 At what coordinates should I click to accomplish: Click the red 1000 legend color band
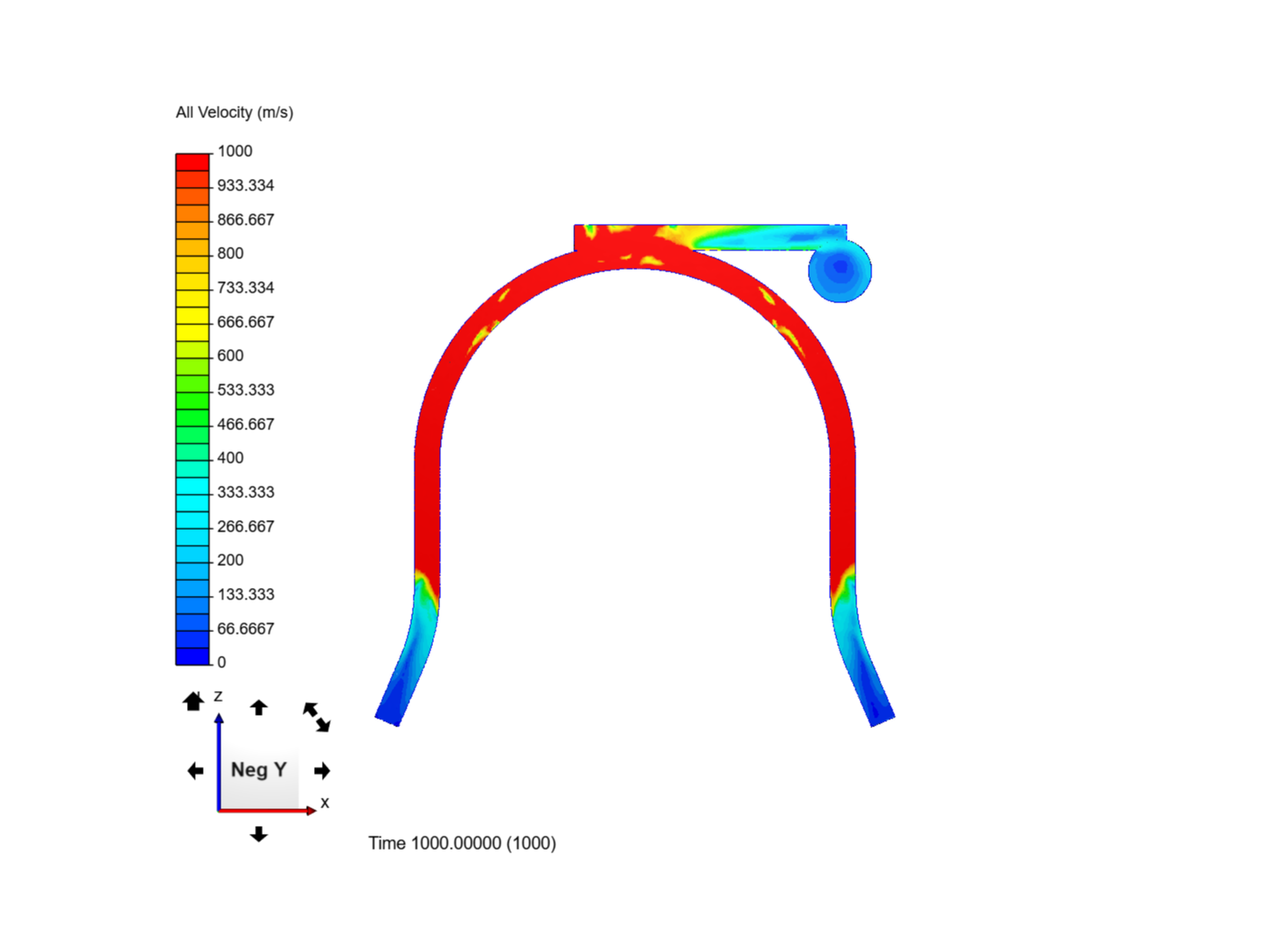[192, 162]
